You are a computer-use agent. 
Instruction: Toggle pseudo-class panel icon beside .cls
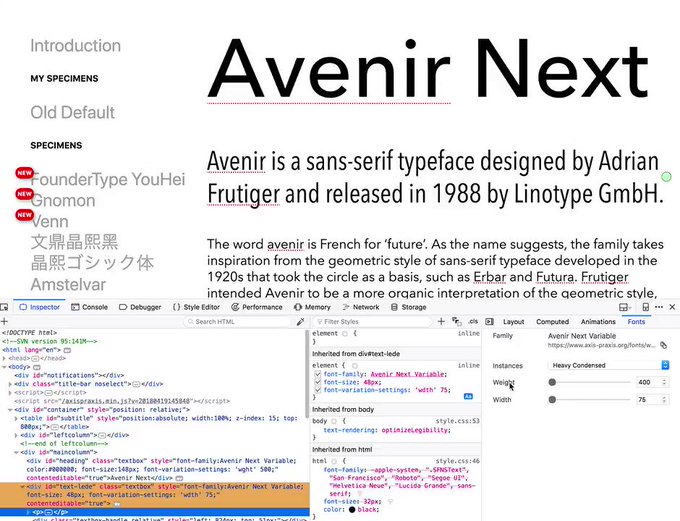(457, 321)
